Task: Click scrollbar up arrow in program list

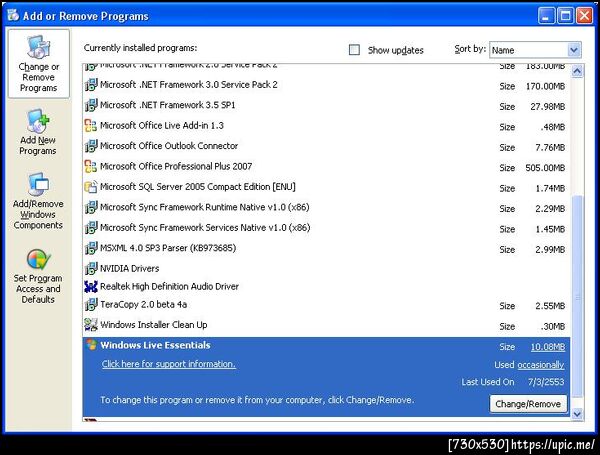Action: [577, 71]
